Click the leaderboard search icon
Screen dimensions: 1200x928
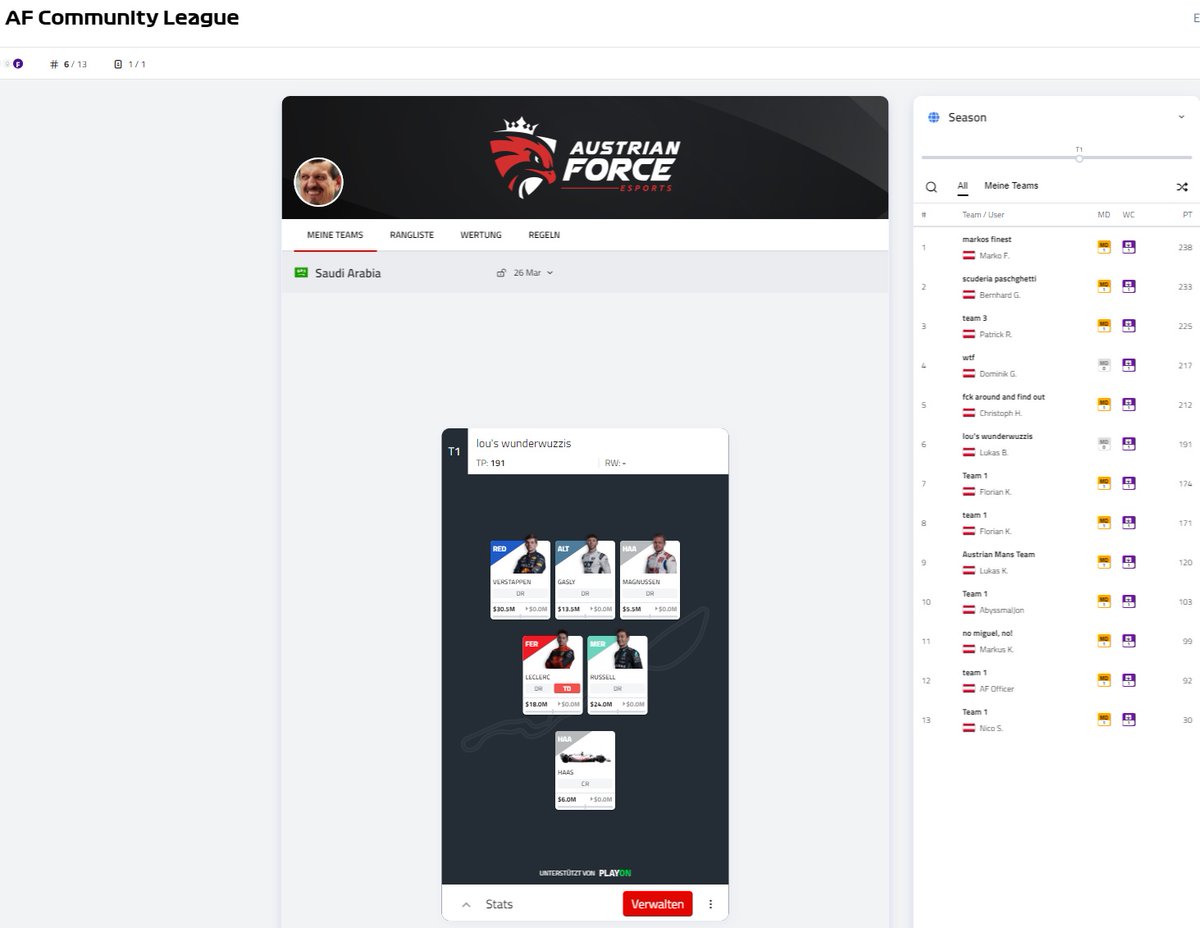(x=931, y=186)
